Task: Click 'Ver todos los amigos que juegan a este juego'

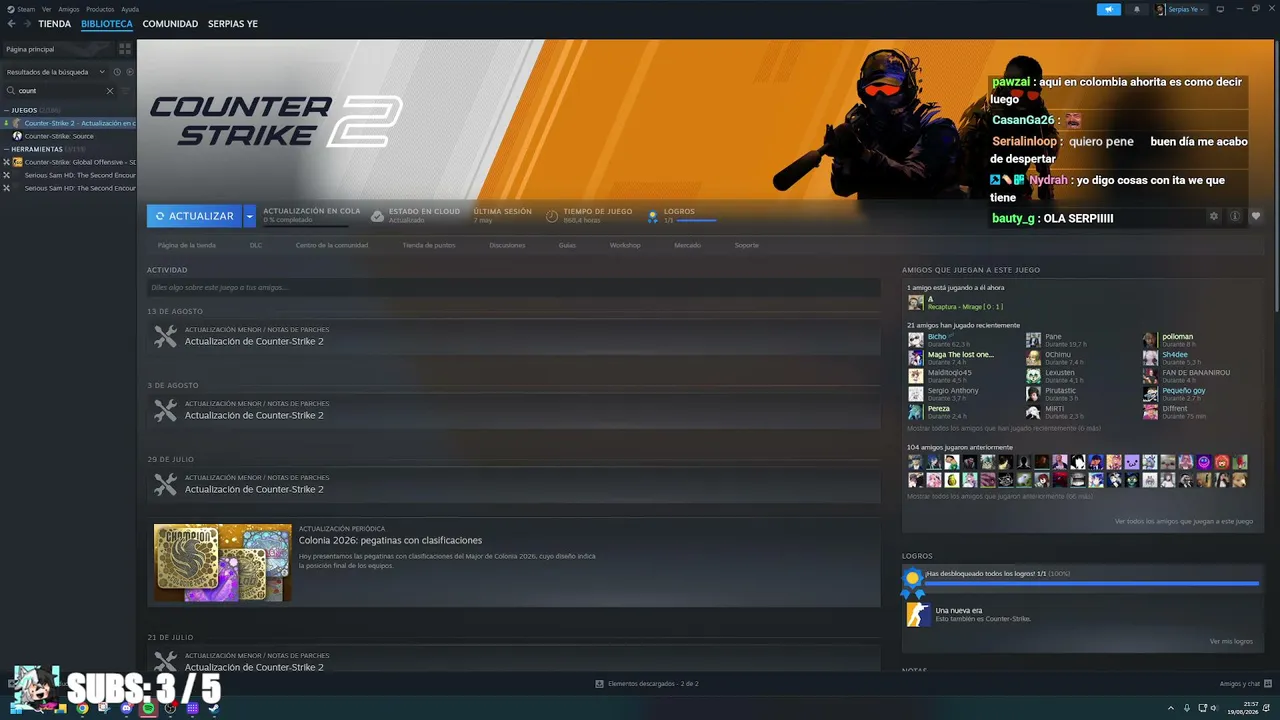Action: pos(1183,522)
